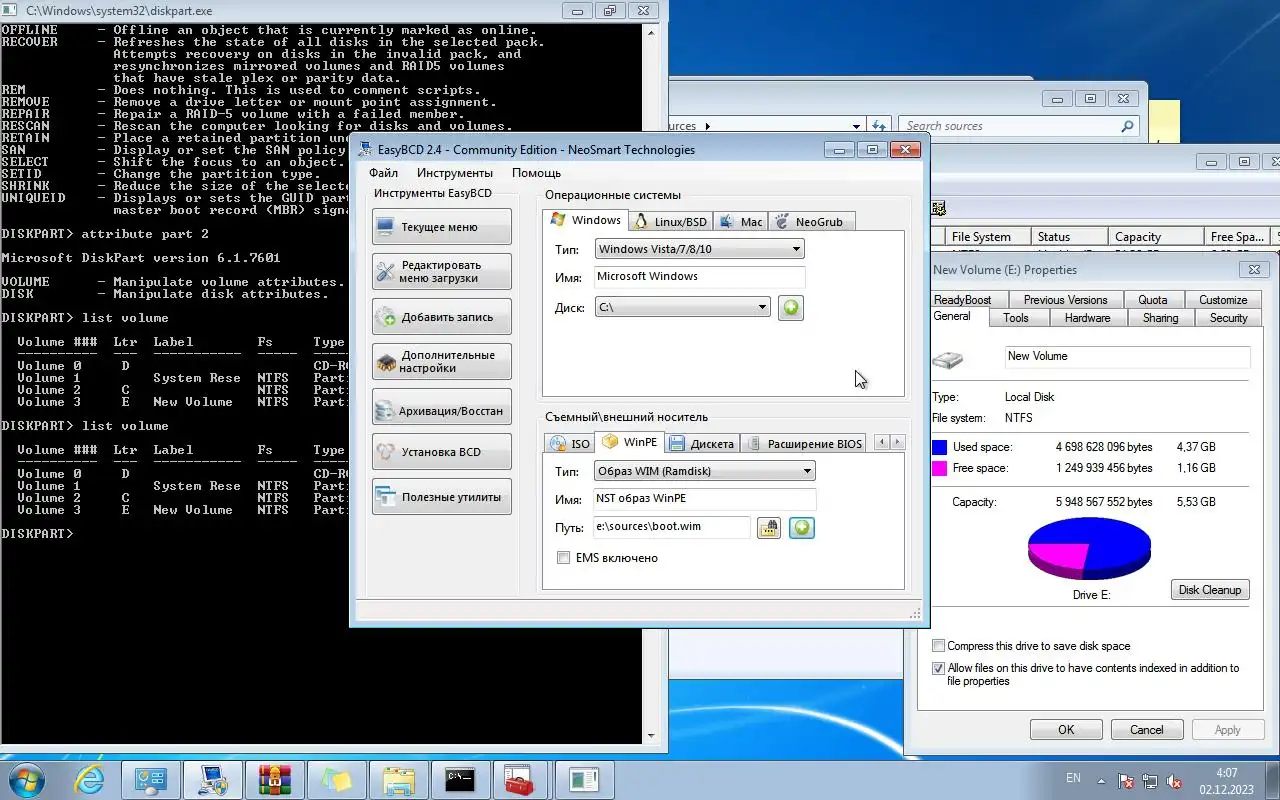Image resolution: width=1280 pixels, height=800 pixels.
Task: Open the Start menu orb
Action: 25,780
